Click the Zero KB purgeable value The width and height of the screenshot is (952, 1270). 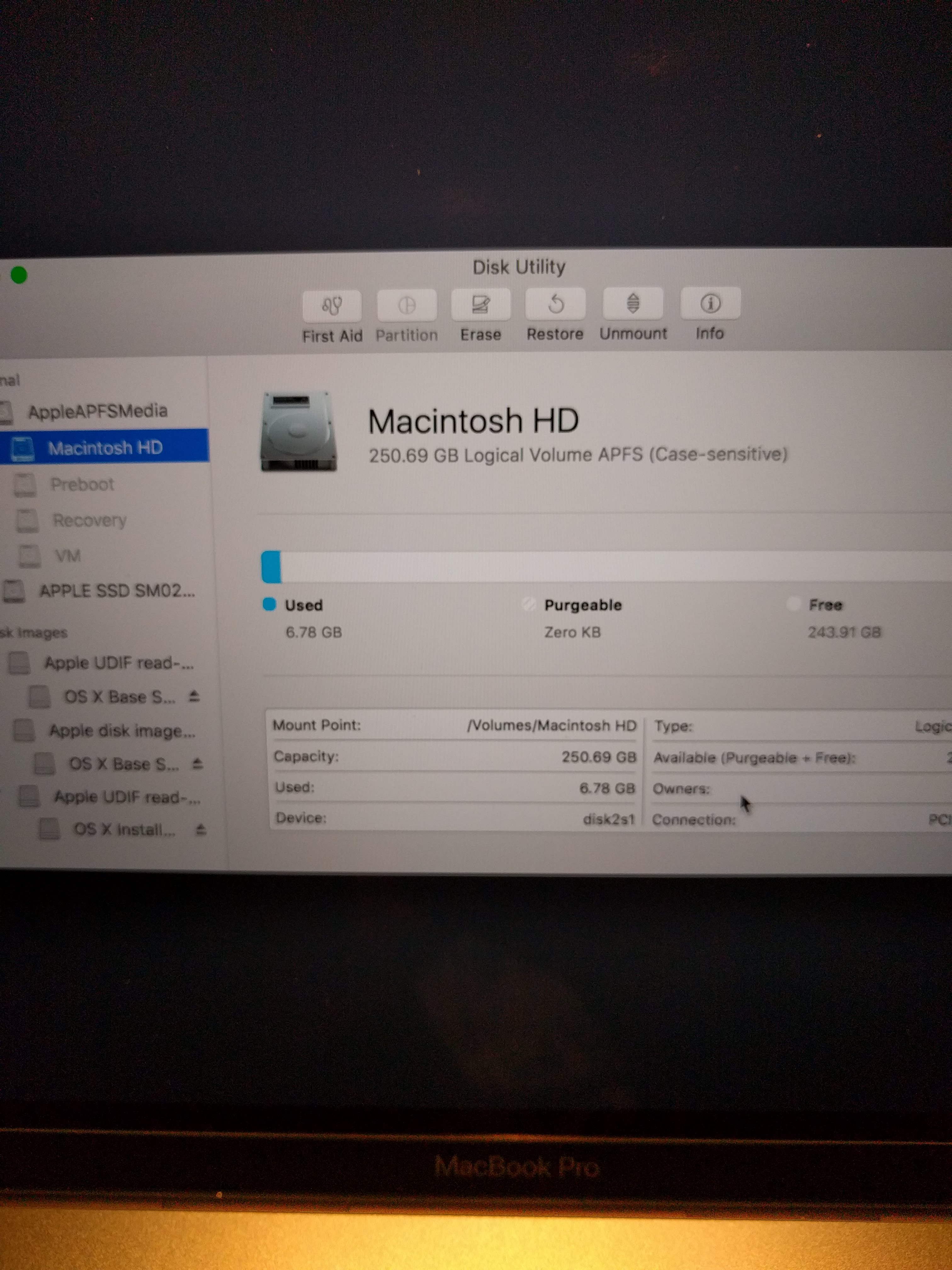coord(572,632)
